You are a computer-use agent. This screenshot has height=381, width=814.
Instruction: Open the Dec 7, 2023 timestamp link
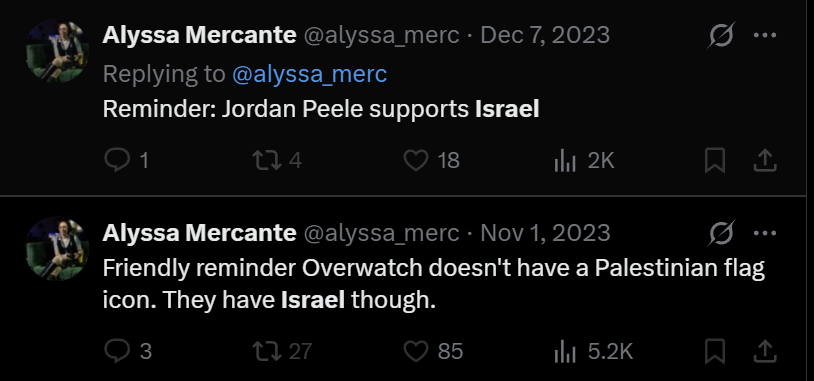pyautogui.click(x=545, y=35)
